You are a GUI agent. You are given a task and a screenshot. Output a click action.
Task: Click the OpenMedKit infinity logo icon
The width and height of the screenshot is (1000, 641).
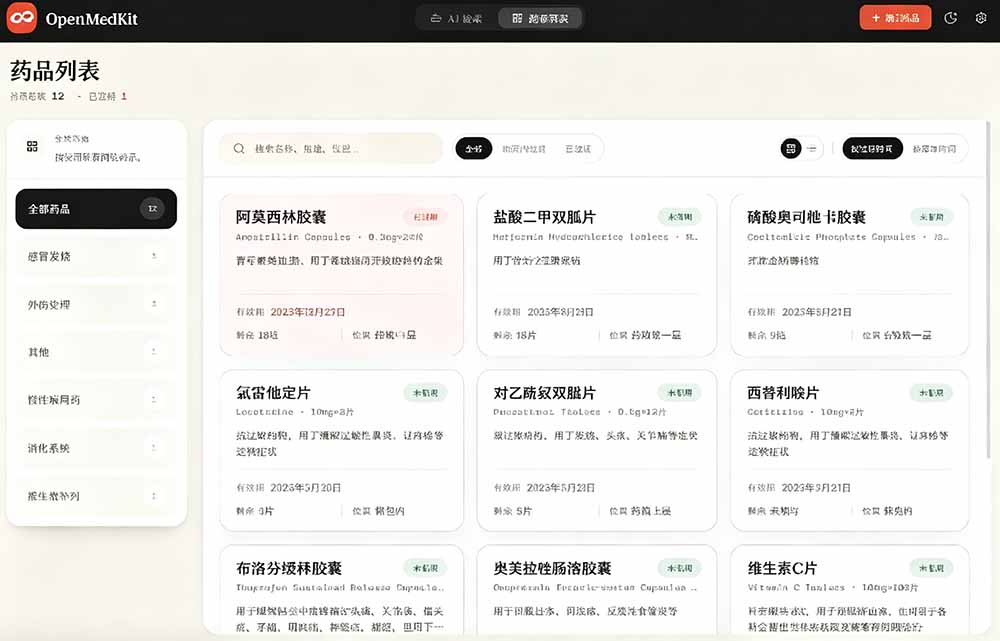(22, 18)
